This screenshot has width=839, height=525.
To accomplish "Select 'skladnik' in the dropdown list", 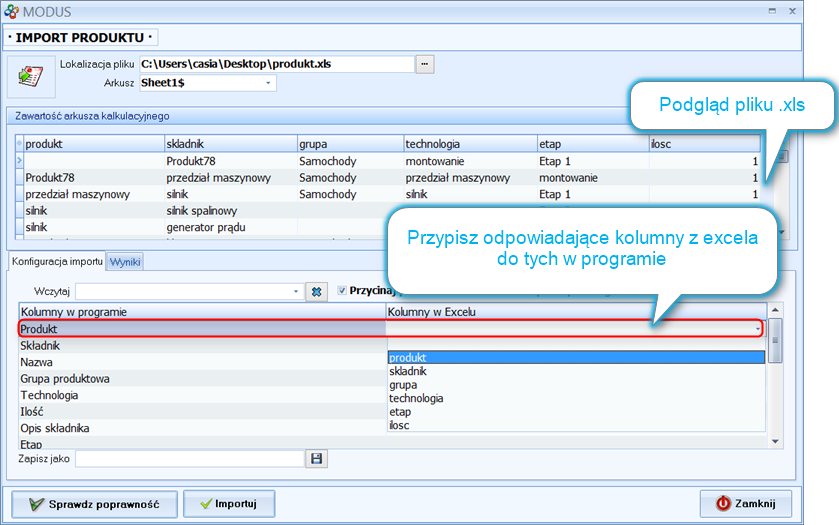I will pos(576,371).
